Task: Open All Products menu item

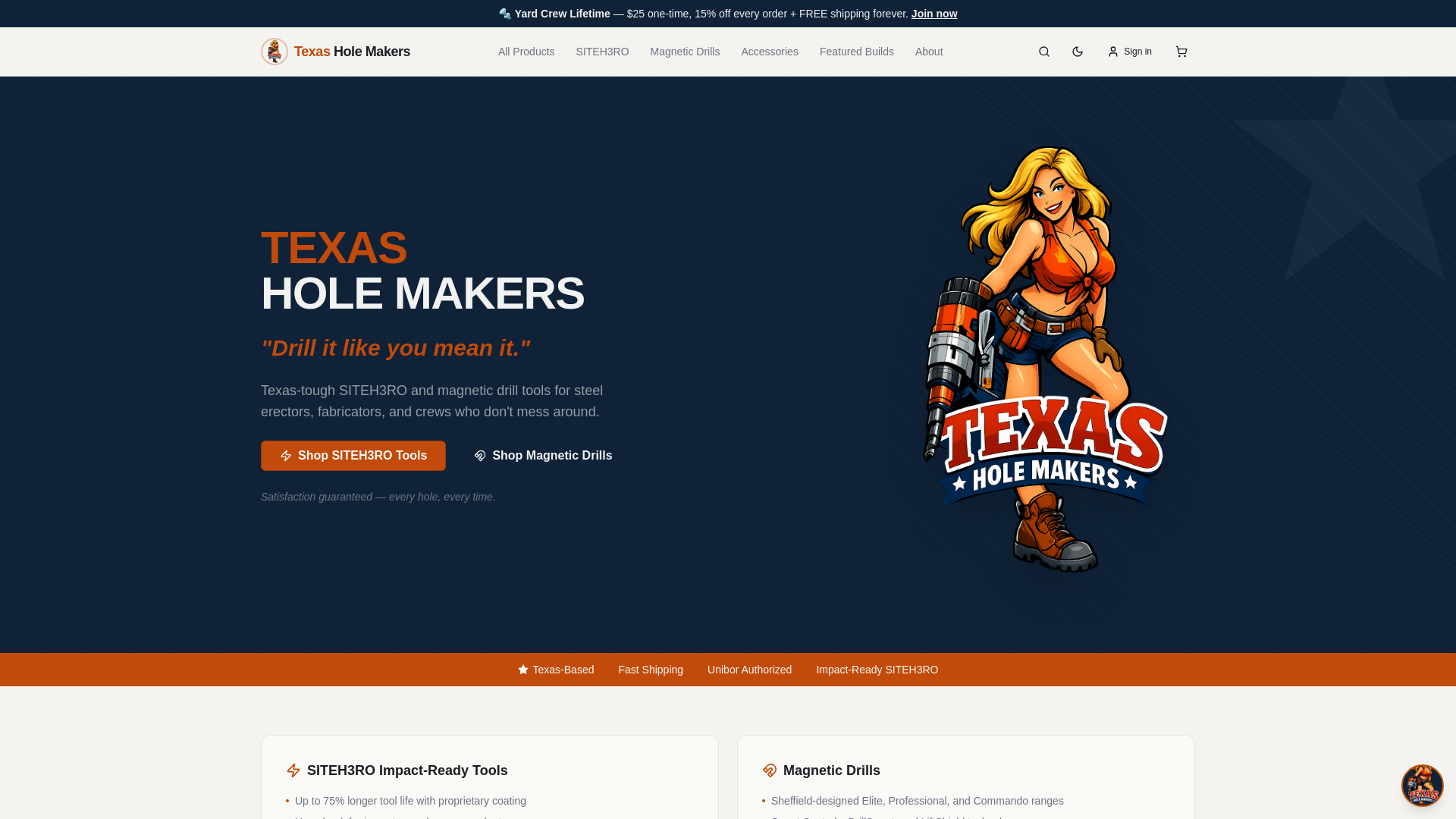Action: pyautogui.click(x=526, y=52)
